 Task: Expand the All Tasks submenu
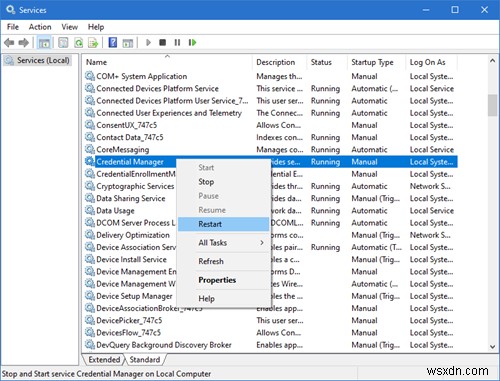(223, 243)
